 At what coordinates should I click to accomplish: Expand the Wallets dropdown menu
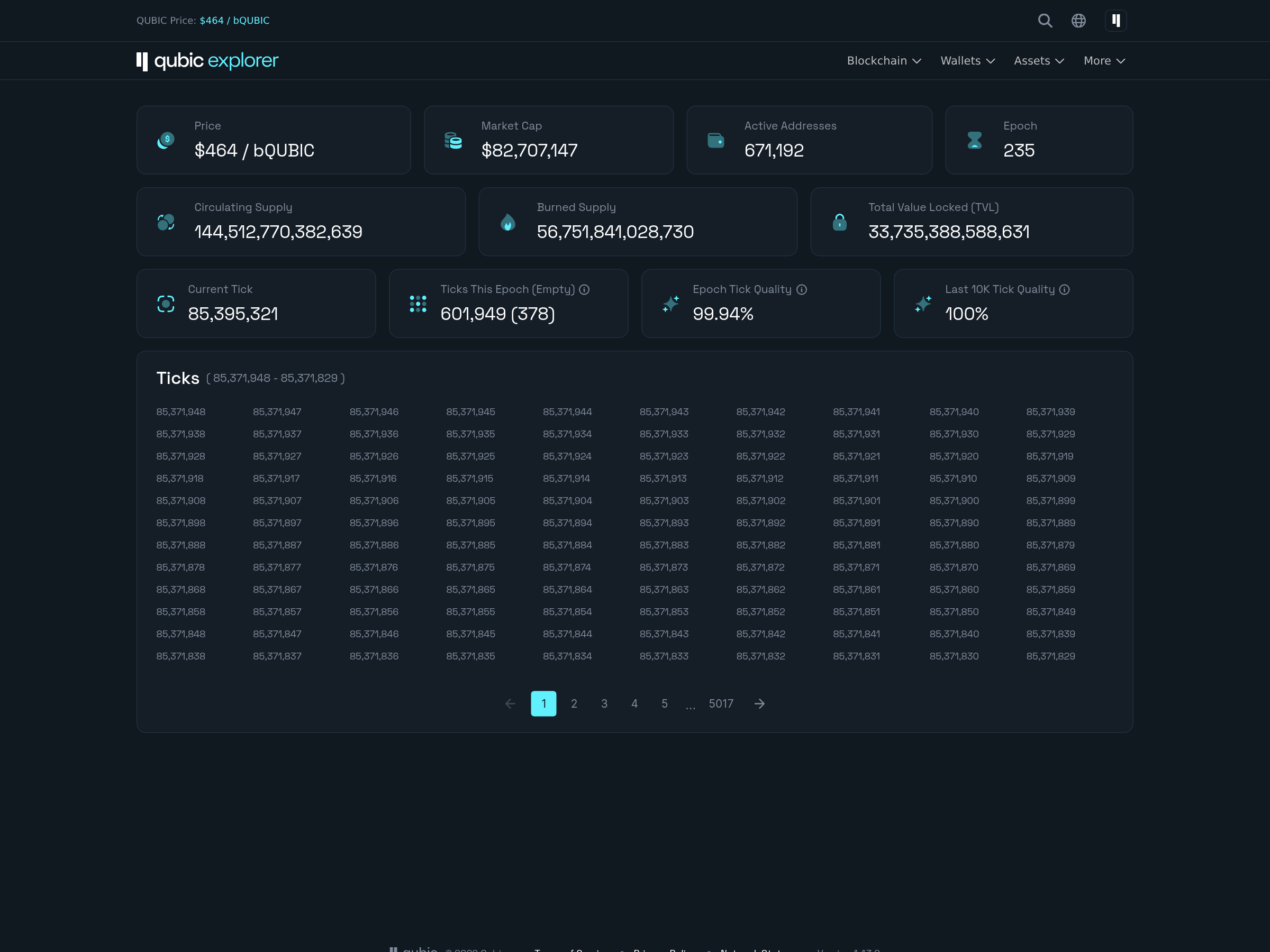[x=967, y=61]
